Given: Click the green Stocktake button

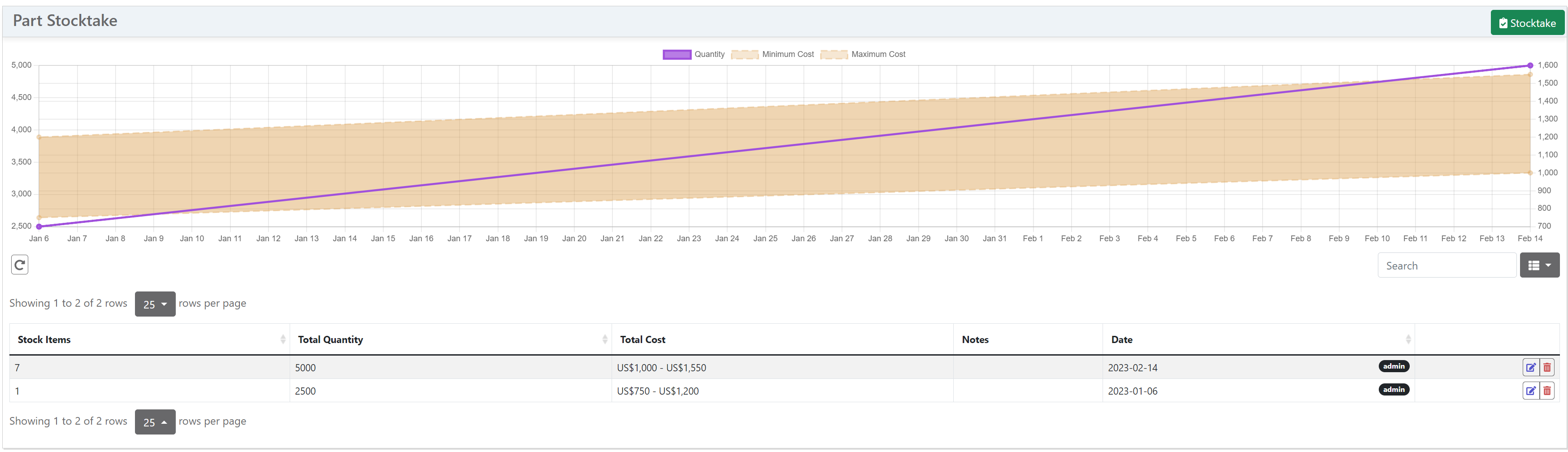Looking at the screenshot, I should coord(1527,23).
